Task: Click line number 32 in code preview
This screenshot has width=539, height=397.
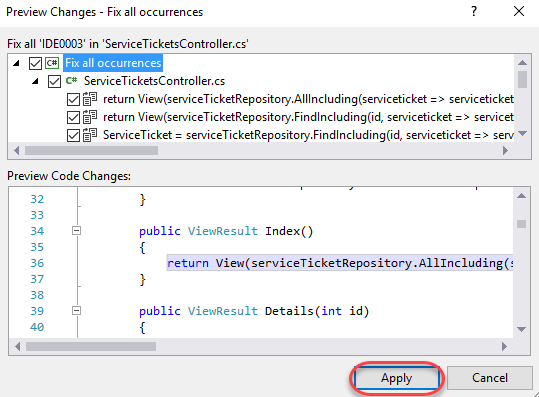Action: (x=37, y=199)
